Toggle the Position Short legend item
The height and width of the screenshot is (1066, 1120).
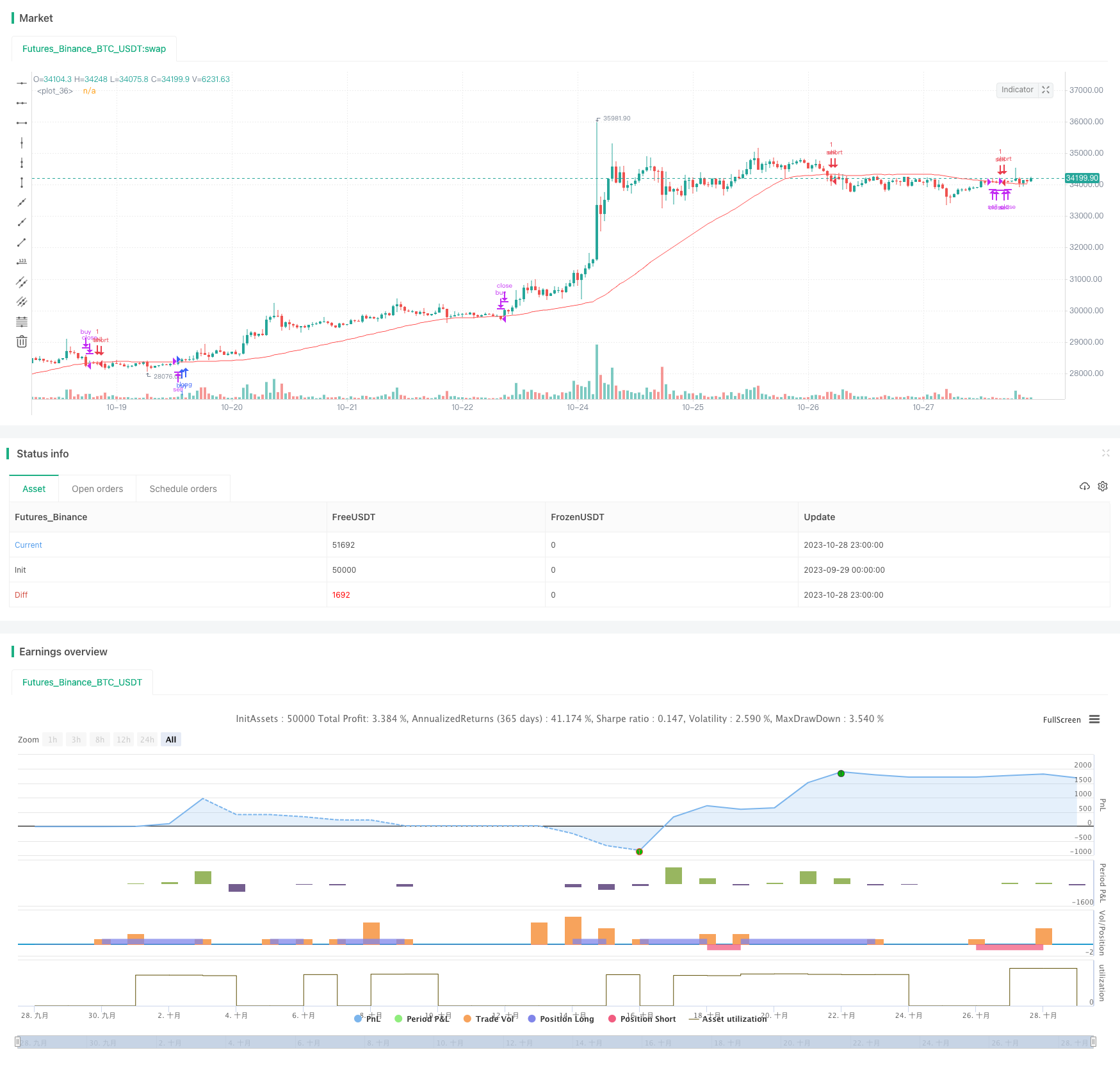[642, 1019]
